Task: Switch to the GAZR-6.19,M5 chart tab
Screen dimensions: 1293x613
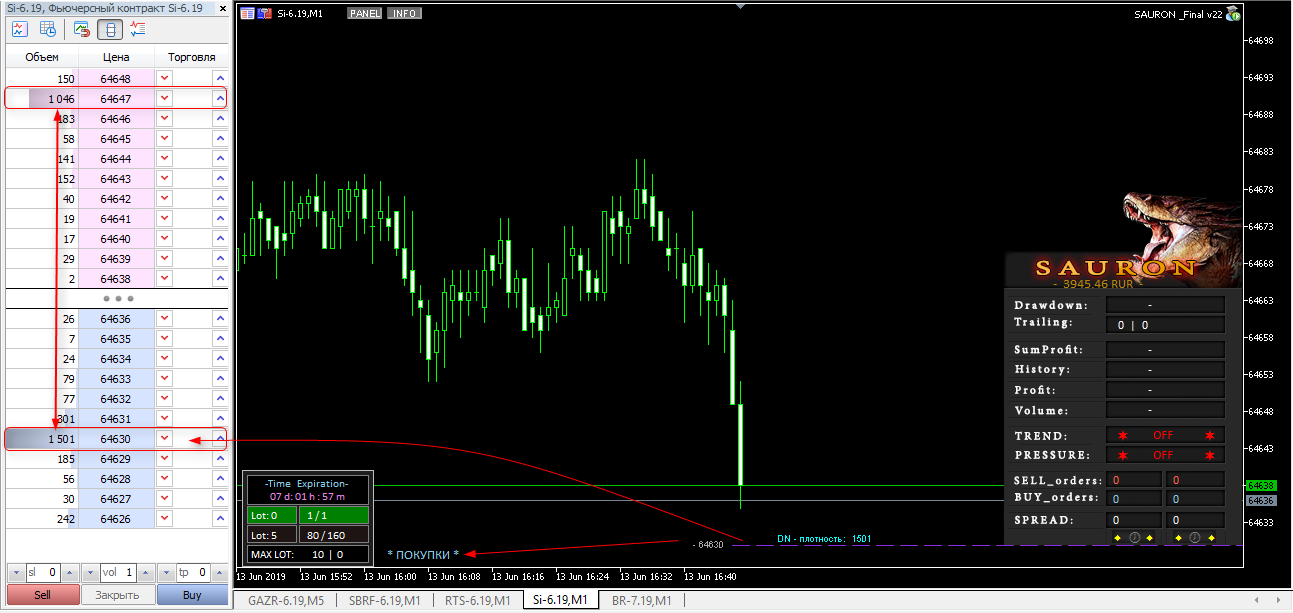Action: 286,601
